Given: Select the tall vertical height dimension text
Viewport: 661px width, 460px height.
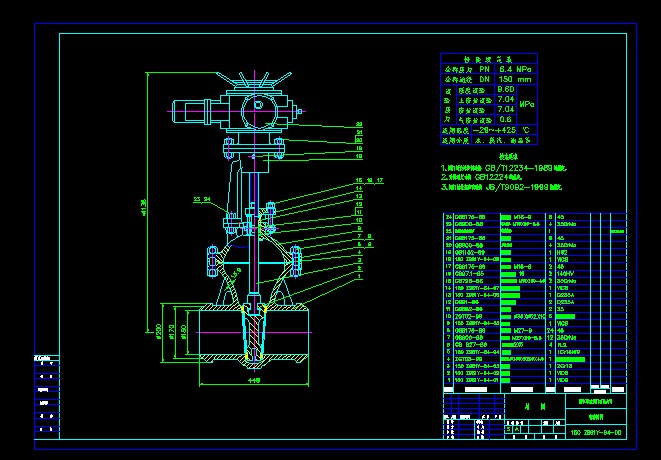Looking at the screenshot, I should 145,207.
